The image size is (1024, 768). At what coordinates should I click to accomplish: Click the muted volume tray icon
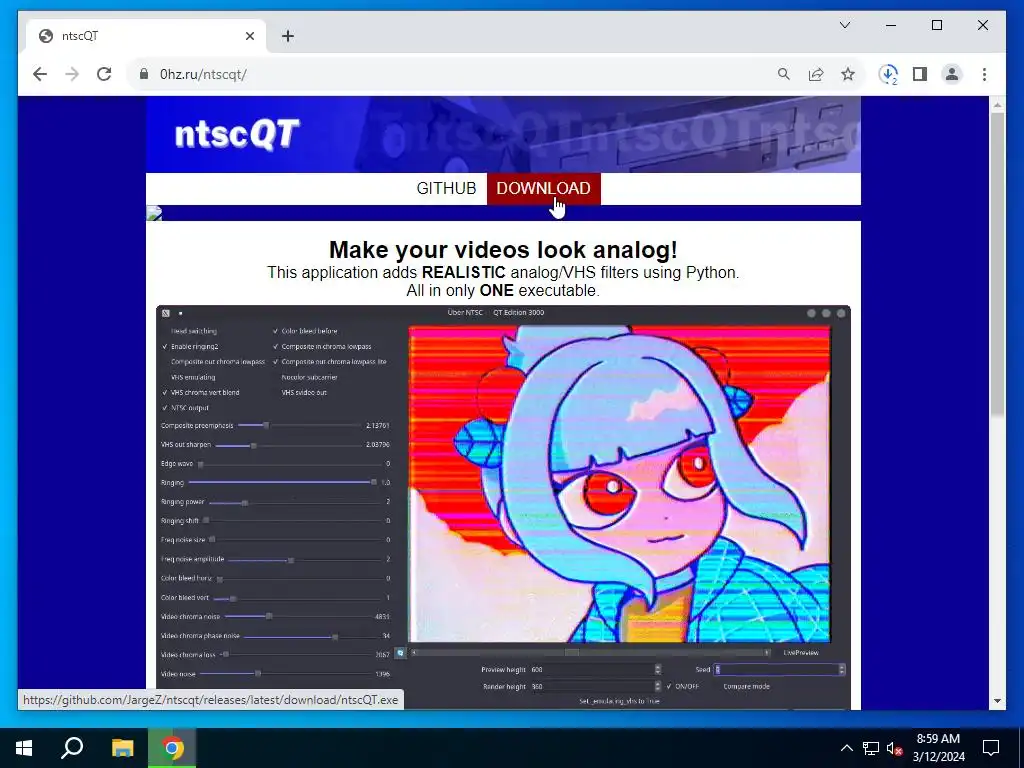pyautogui.click(x=895, y=748)
